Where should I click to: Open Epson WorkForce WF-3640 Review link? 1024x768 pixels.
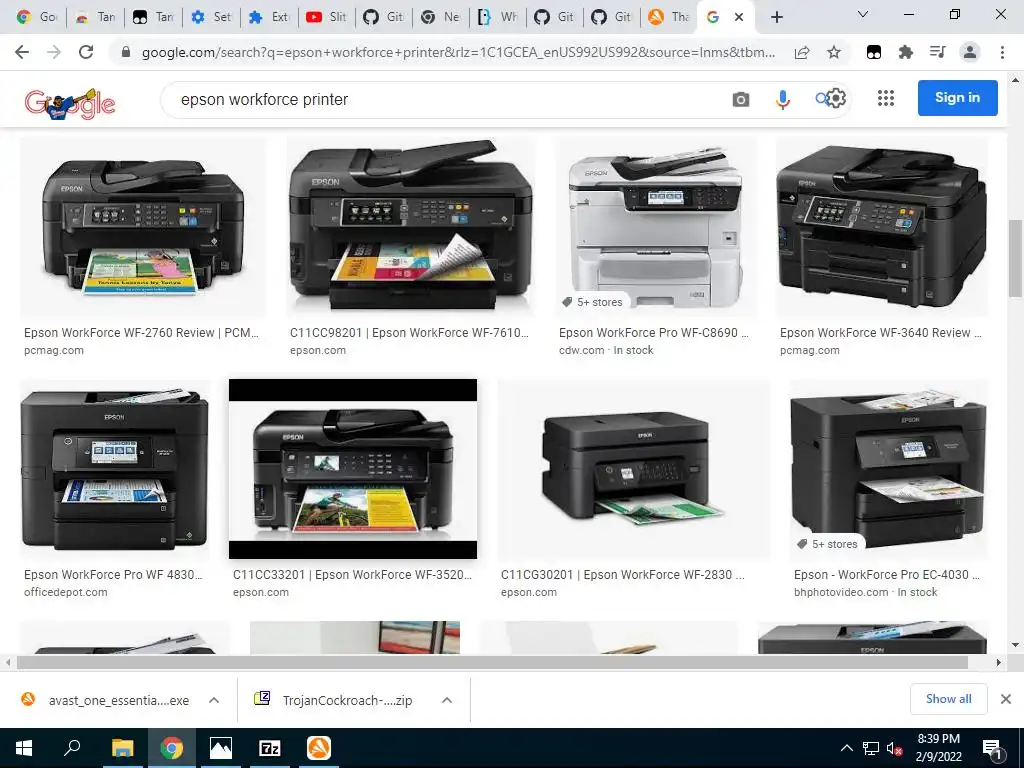click(x=881, y=332)
